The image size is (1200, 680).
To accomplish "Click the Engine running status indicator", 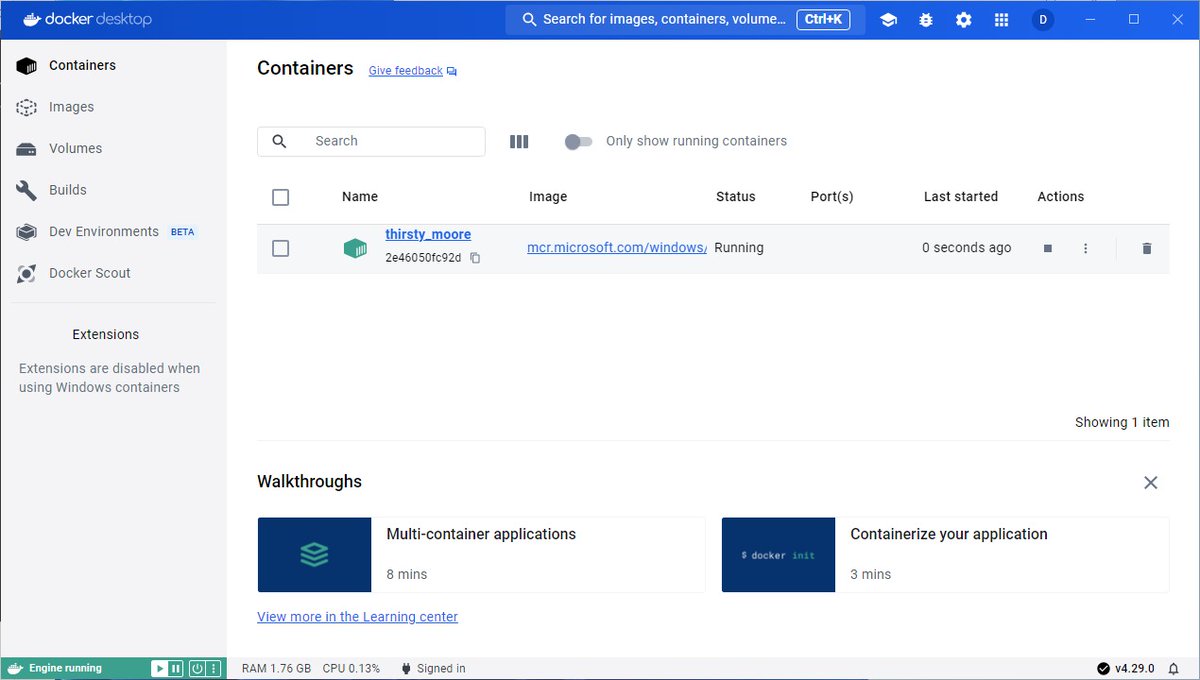I will tap(66, 668).
